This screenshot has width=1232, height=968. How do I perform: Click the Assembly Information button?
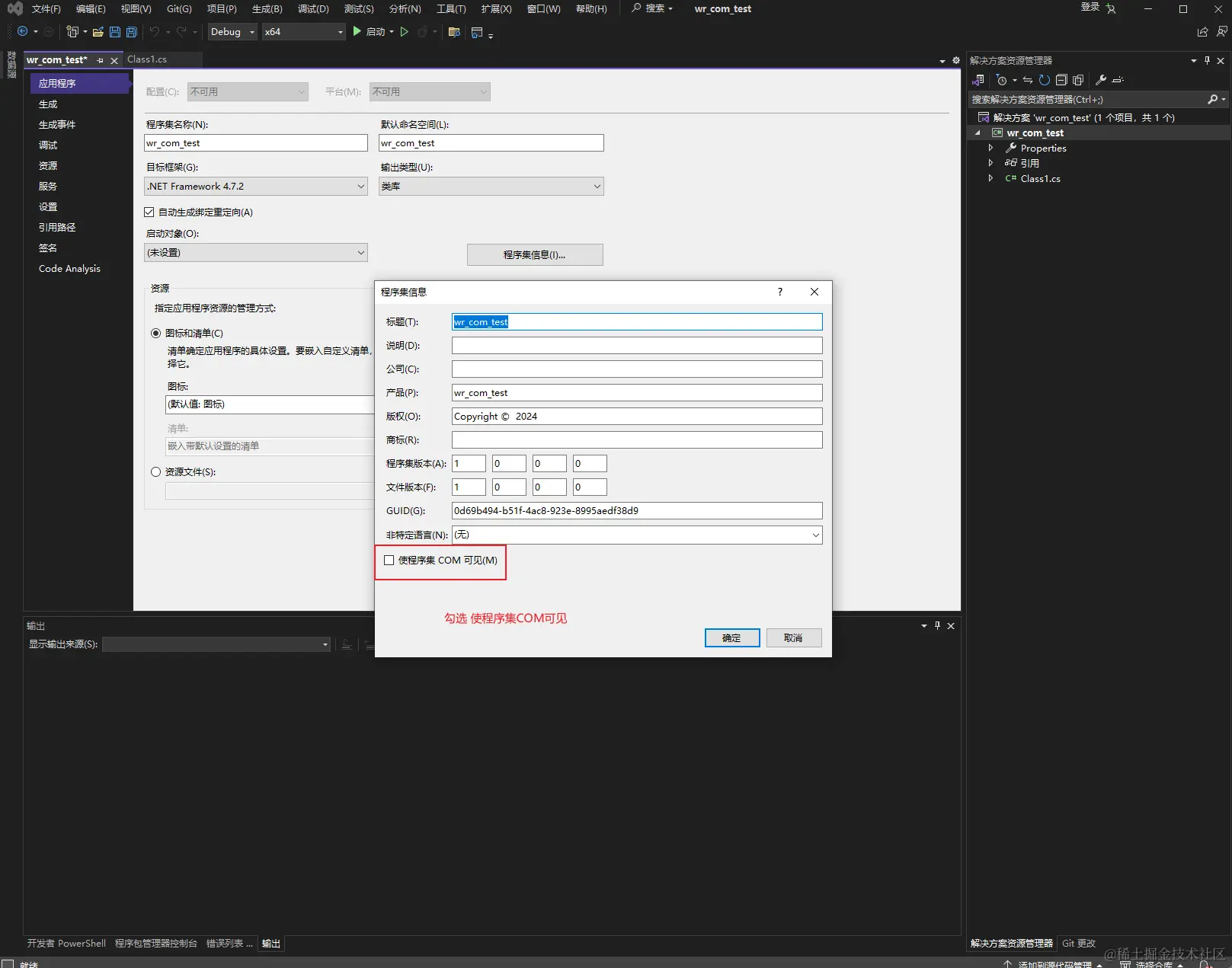click(x=535, y=254)
